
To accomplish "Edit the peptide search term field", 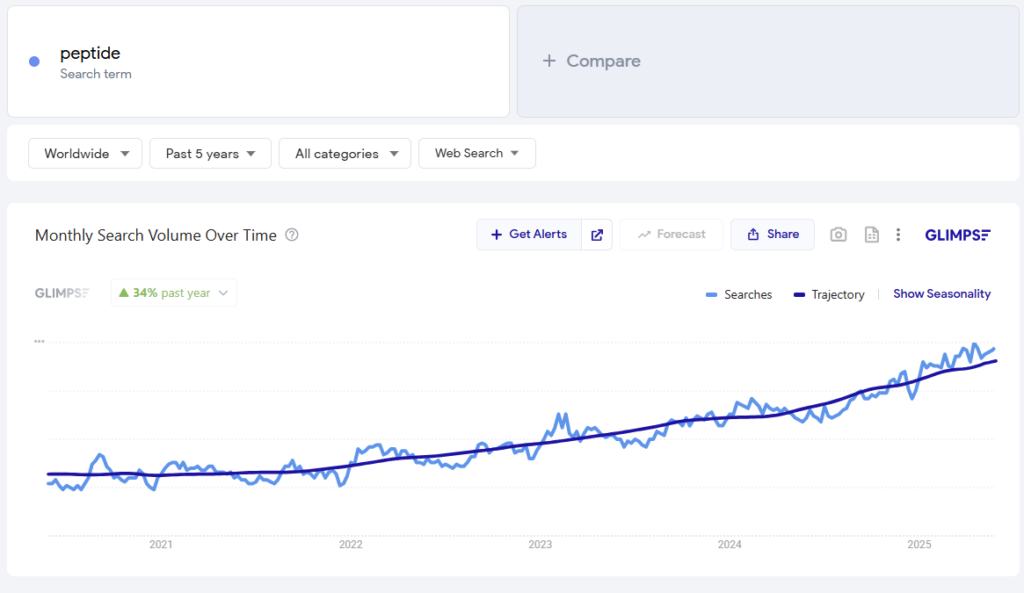I will [258, 61].
